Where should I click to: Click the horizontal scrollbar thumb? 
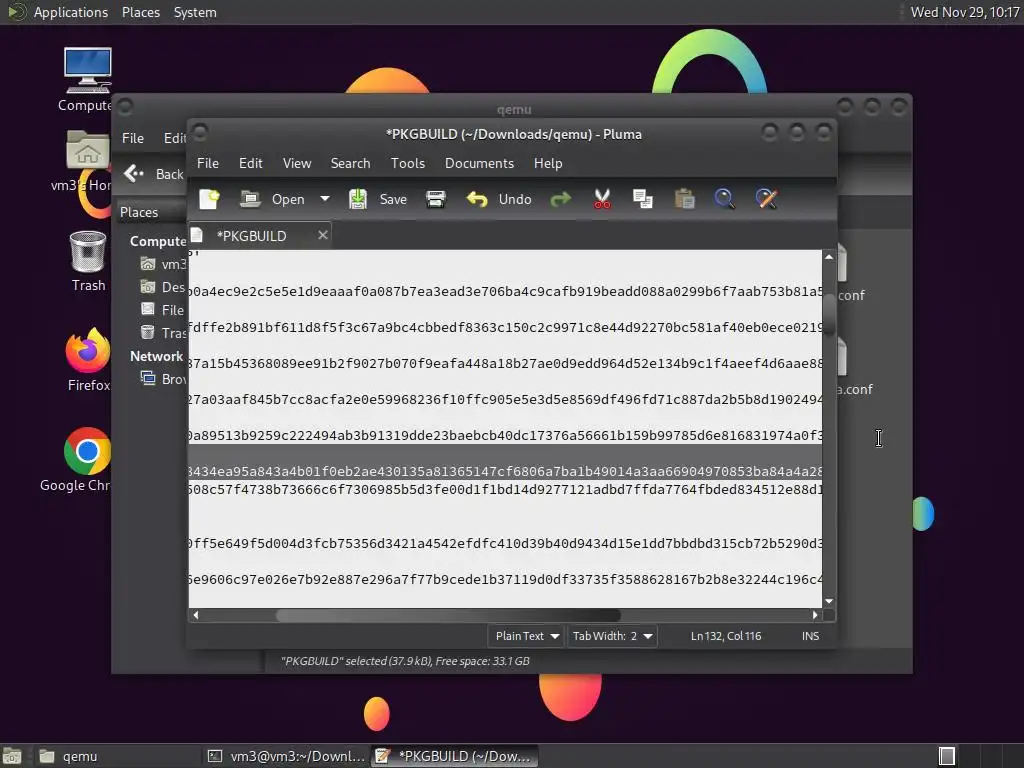click(x=448, y=615)
